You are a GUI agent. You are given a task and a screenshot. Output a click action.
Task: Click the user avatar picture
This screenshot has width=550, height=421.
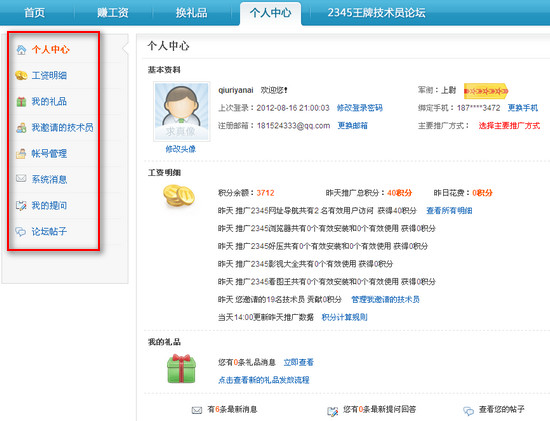click(182, 111)
